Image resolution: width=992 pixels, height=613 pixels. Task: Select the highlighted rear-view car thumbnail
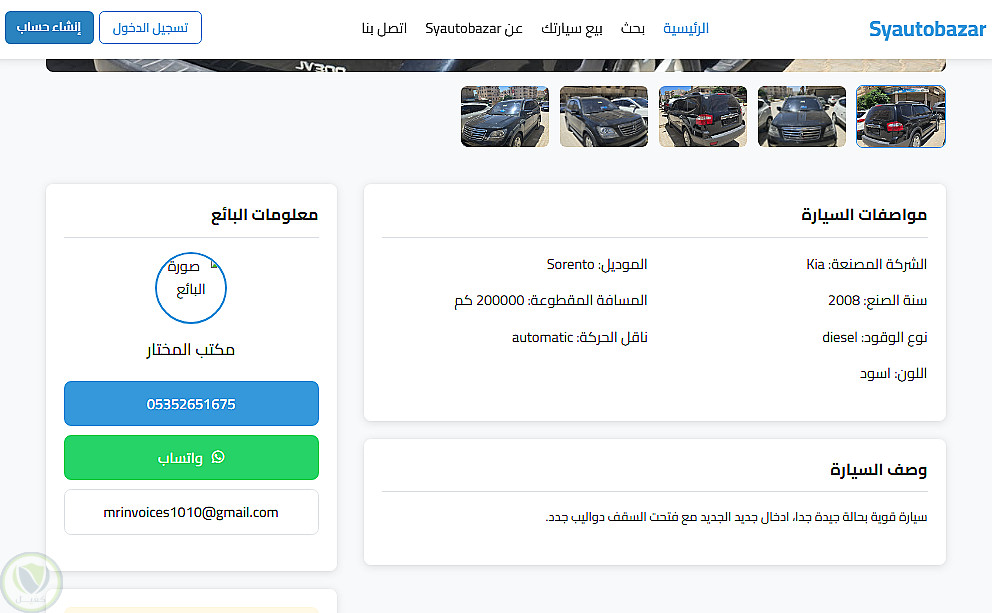900,116
